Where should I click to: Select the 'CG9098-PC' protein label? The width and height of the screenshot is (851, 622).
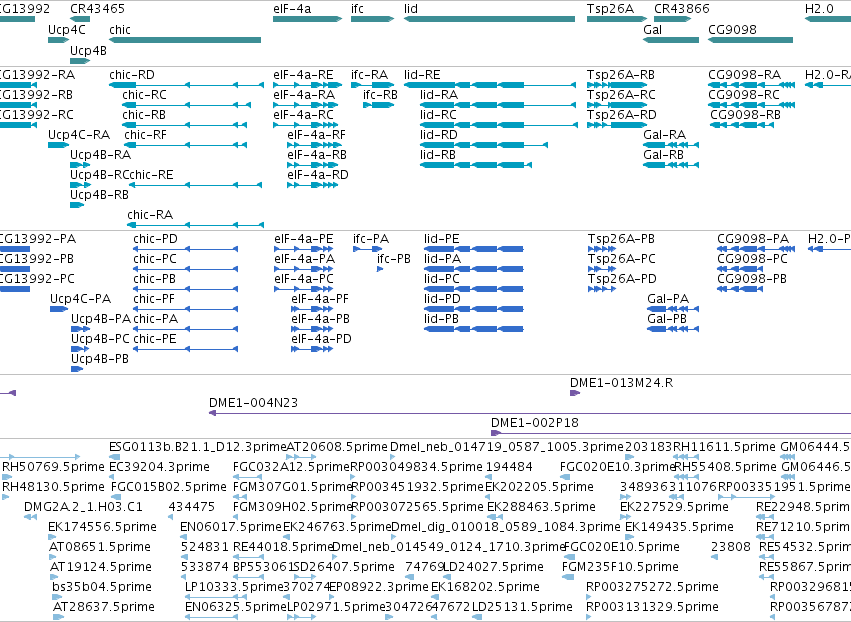pos(752,259)
